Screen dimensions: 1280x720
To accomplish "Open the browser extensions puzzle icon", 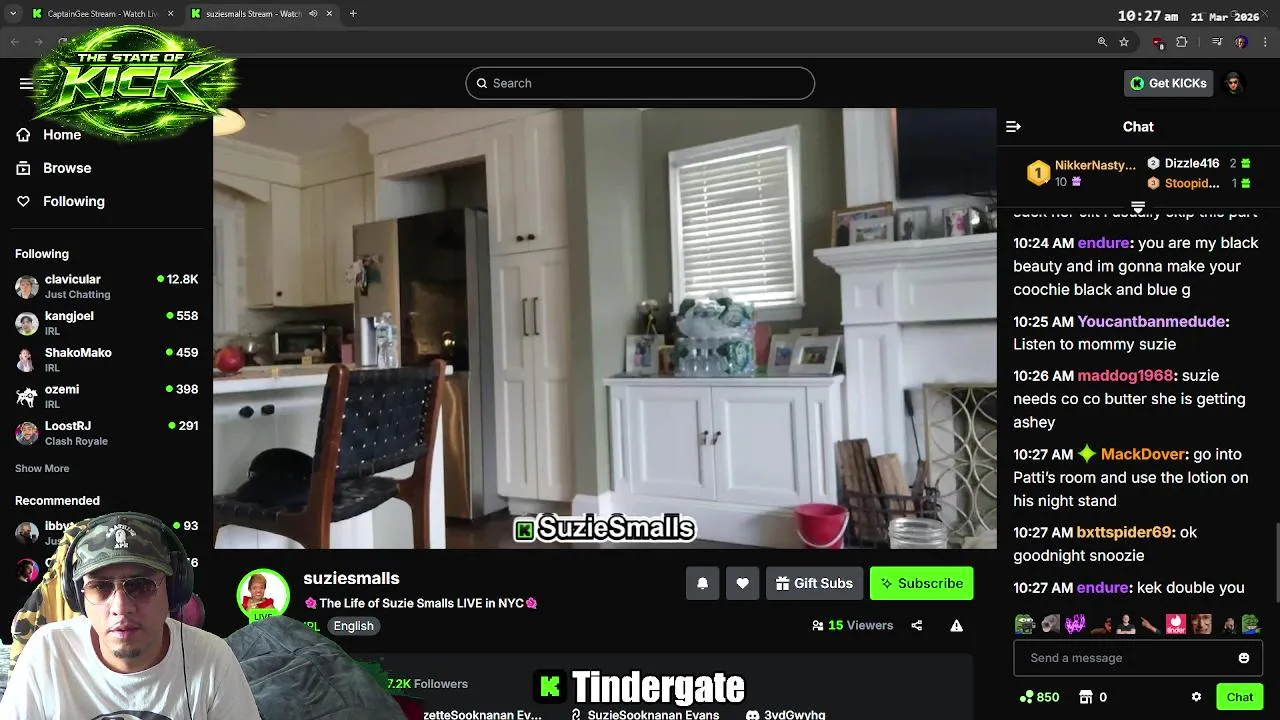I will 1182,42.
